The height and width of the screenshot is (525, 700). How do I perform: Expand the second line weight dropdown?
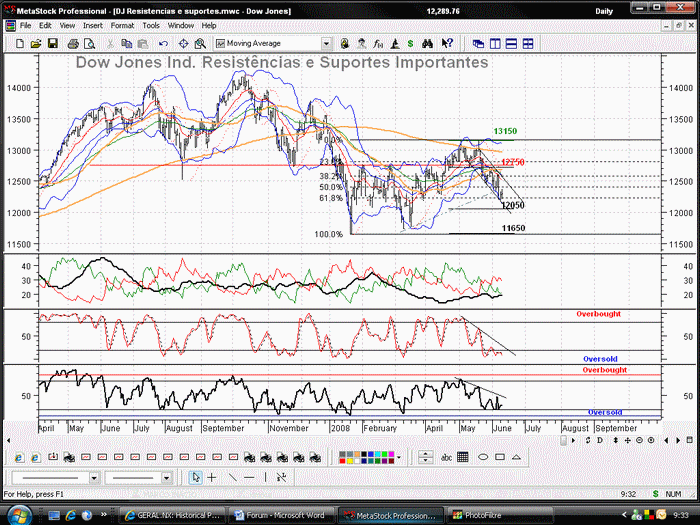coord(167,478)
